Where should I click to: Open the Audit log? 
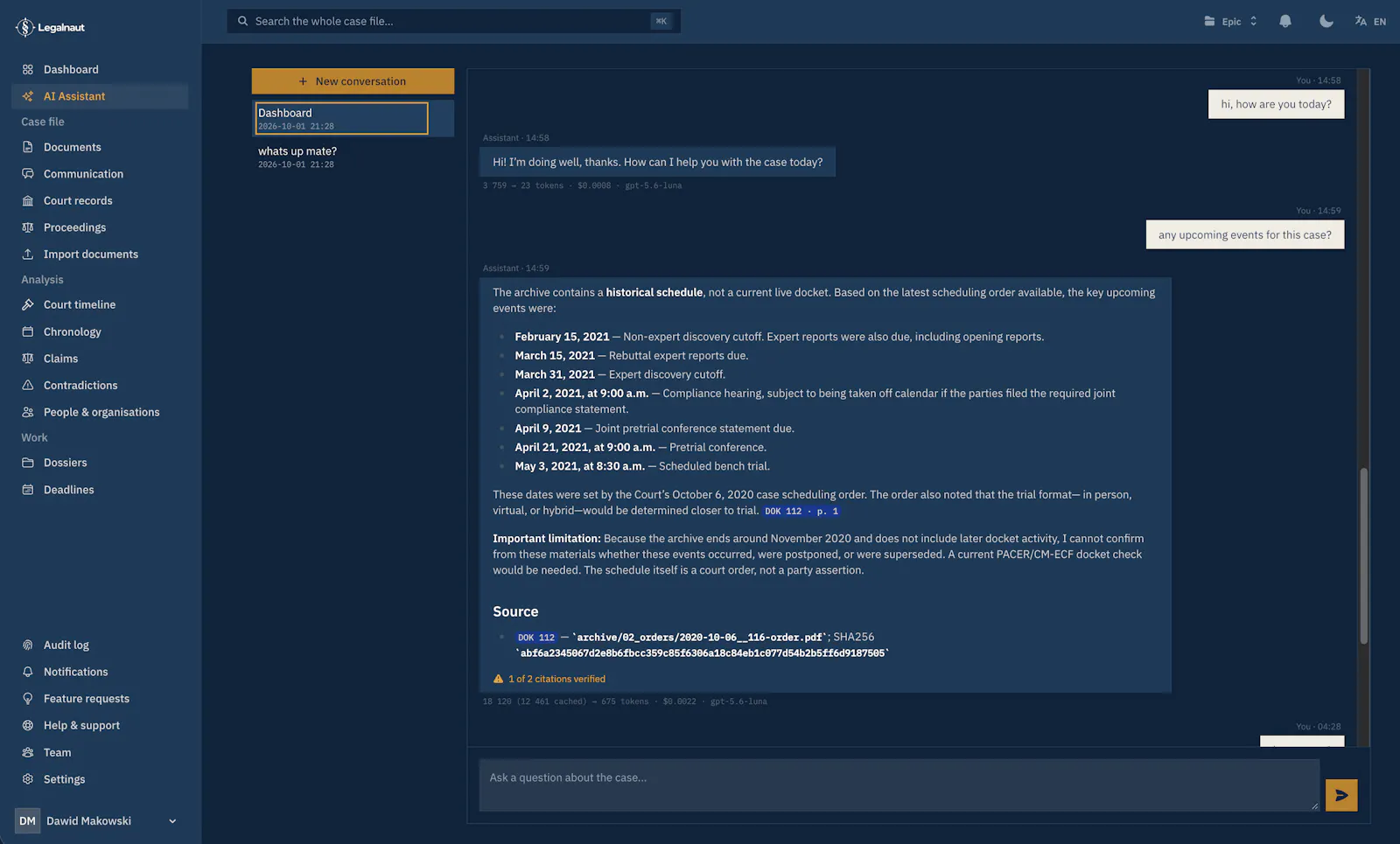click(100, 645)
